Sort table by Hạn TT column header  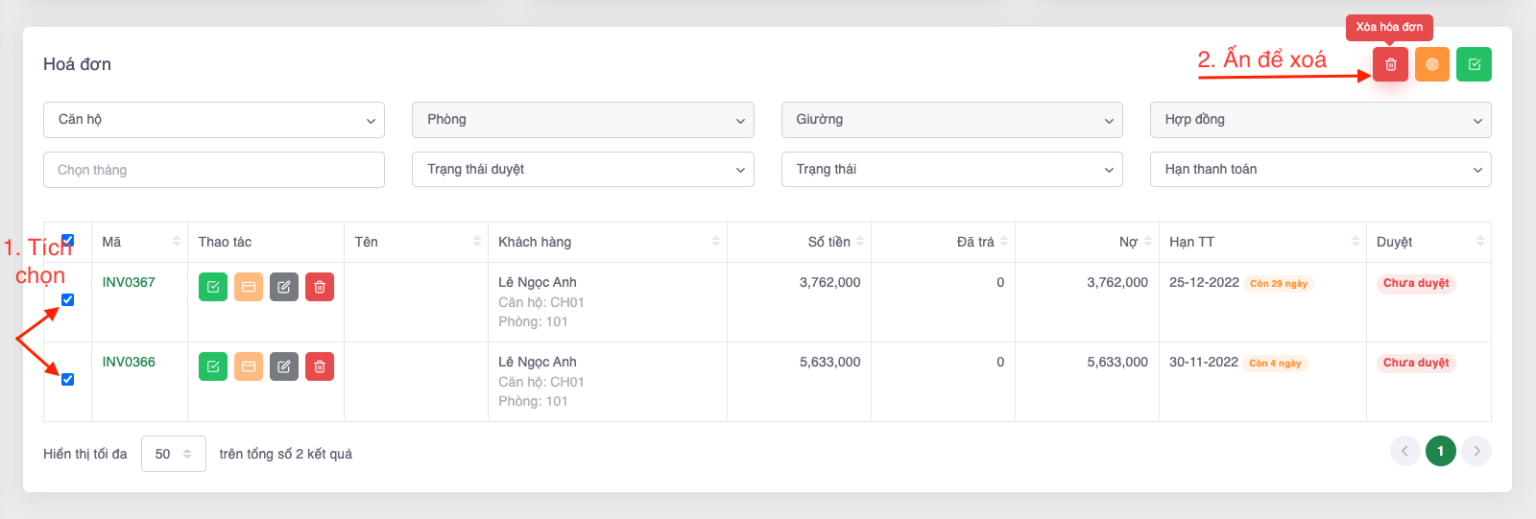pos(1192,242)
